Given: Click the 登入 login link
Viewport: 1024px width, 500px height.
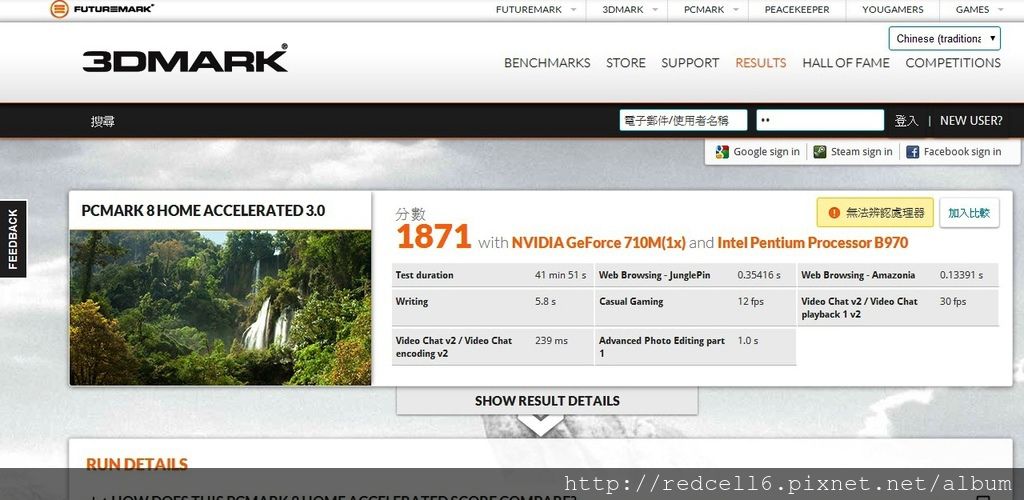Looking at the screenshot, I should pyautogui.click(x=906, y=121).
